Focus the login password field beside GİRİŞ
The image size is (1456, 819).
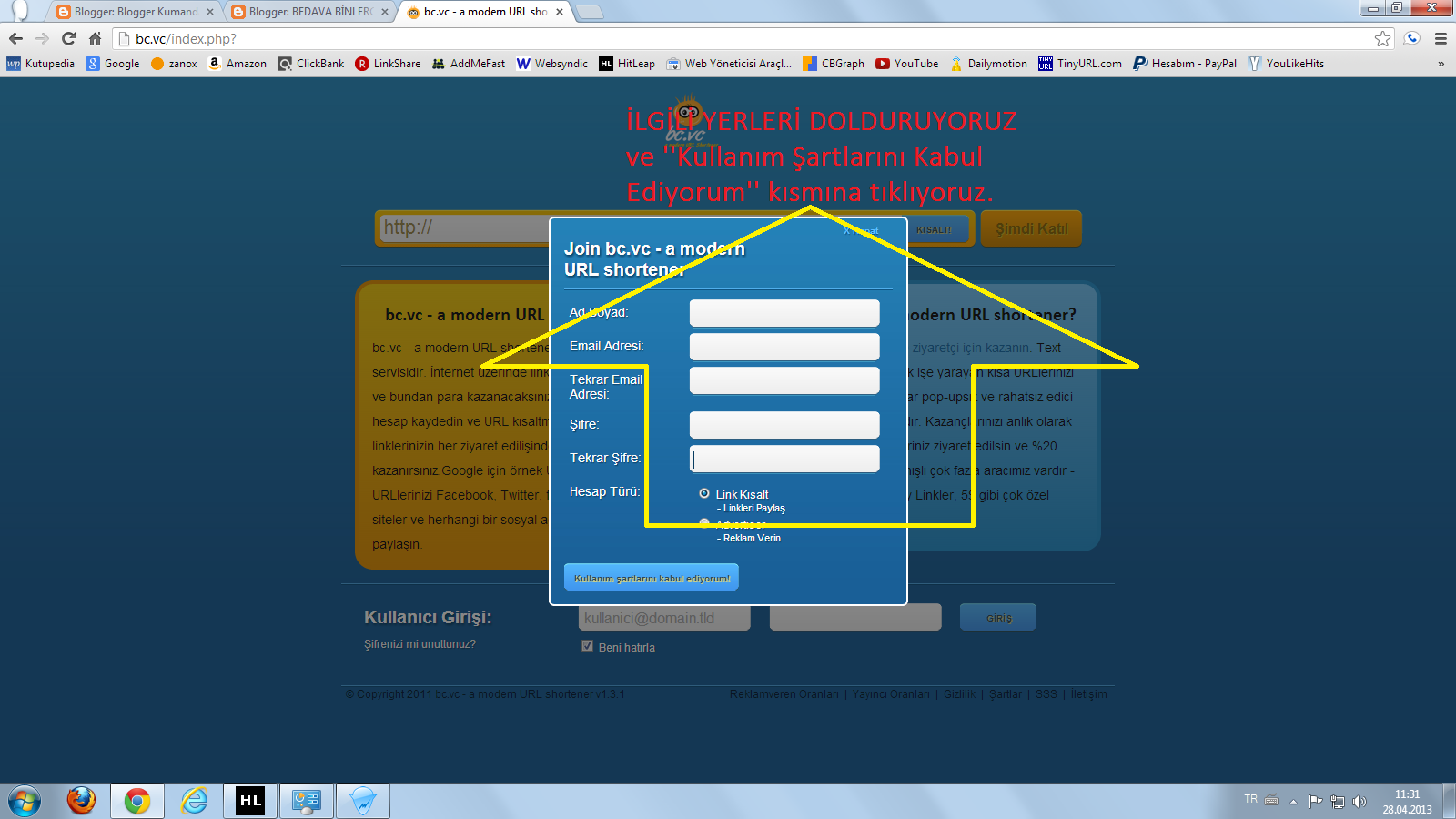point(855,618)
